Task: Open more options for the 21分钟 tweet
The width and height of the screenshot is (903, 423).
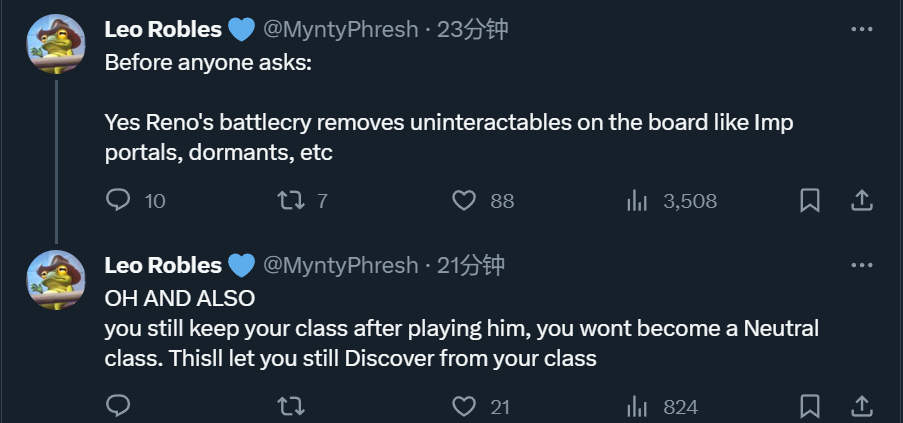Action: click(862, 265)
